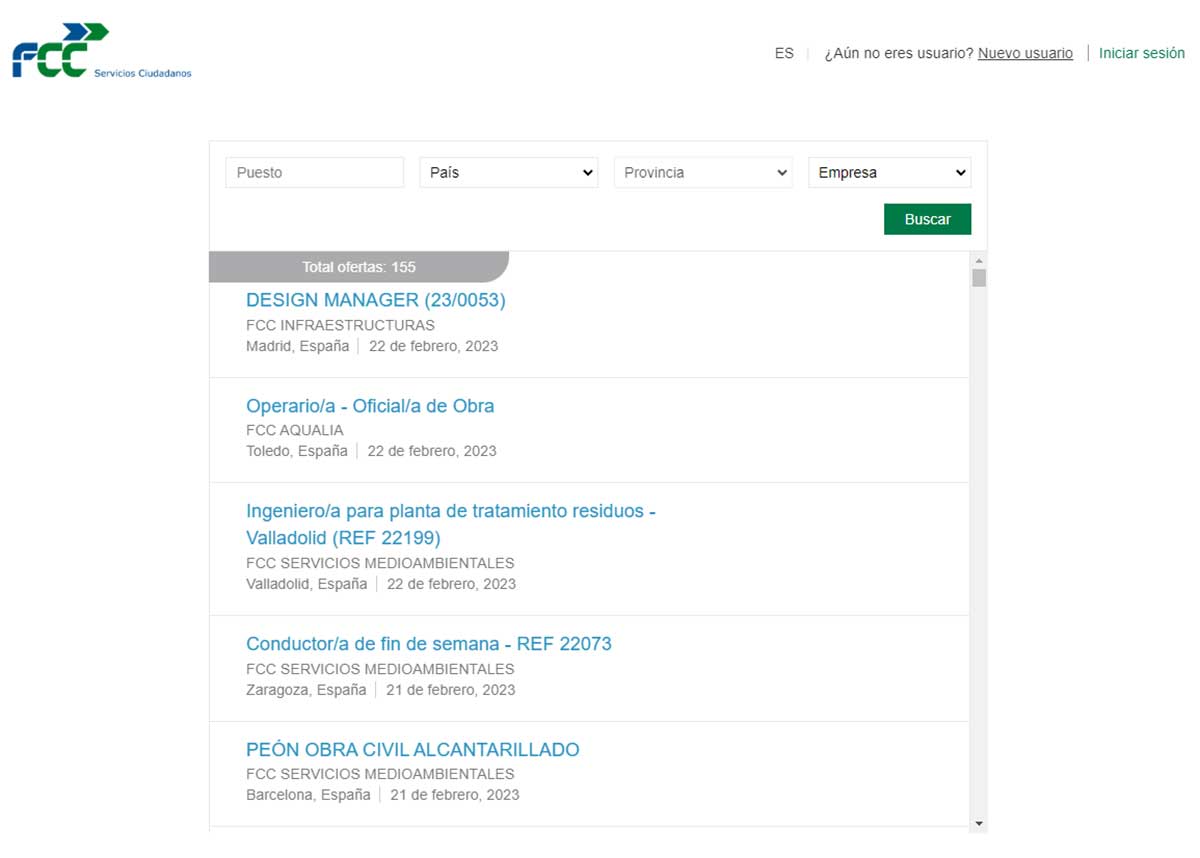1200x858 pixels.
Task: Open the Conductor/a de fin de semana posting
Action: [x=428, y=644]
